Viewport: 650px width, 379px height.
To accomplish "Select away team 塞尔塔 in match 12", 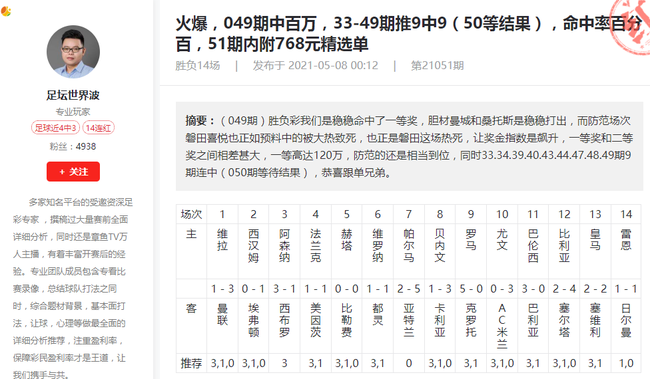I will tap(565, 320).
